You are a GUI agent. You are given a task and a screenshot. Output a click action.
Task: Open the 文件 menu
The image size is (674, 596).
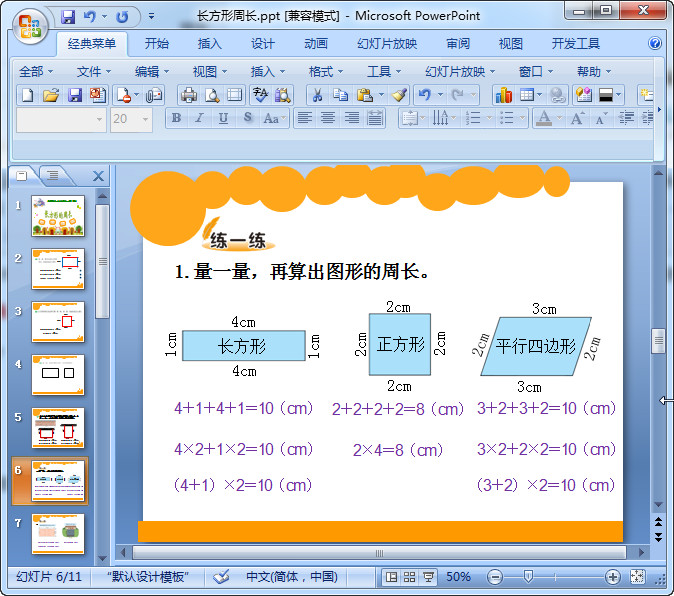click(94, 71)
